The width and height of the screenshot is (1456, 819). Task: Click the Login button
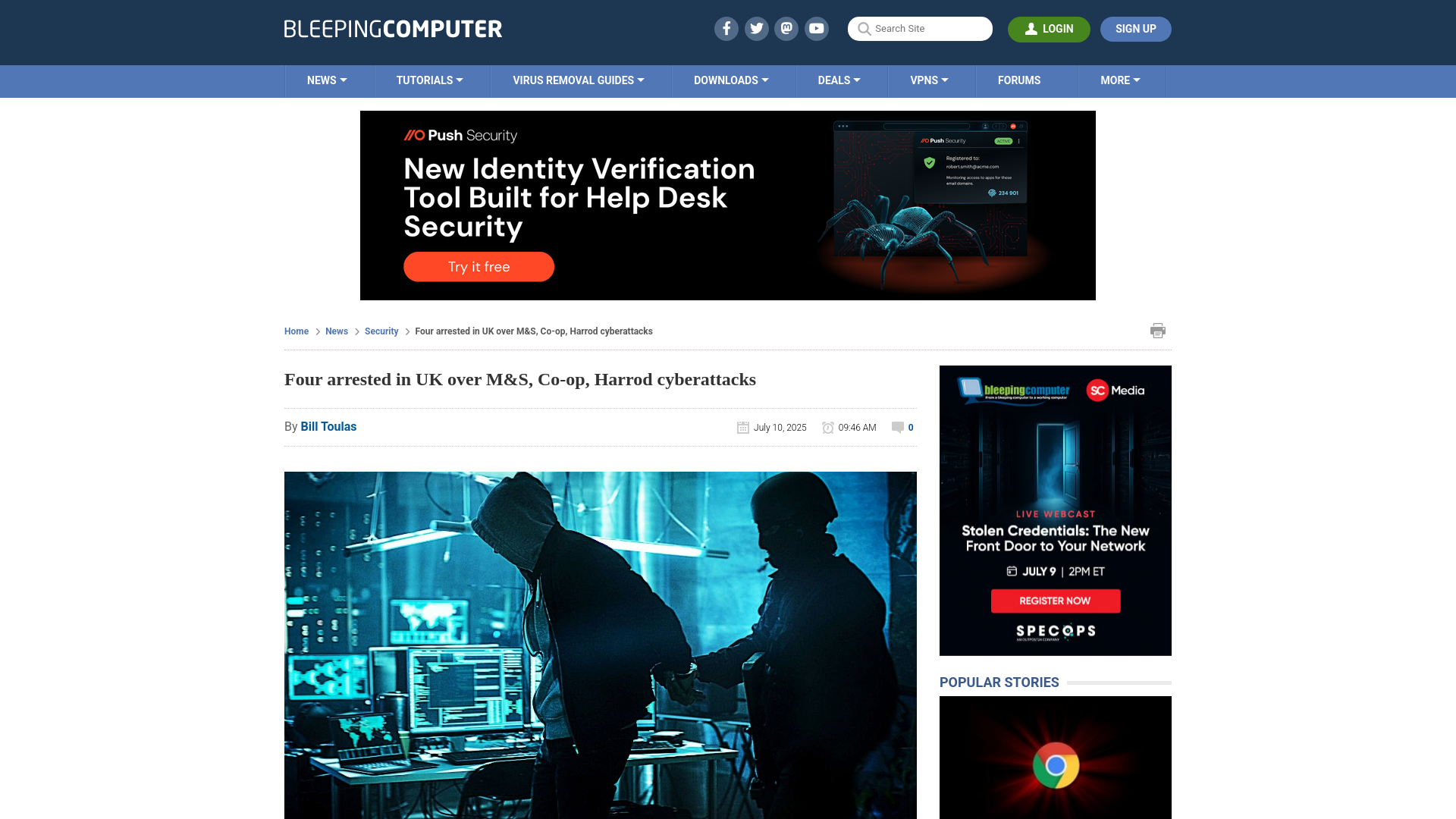tap(1049, 29)
